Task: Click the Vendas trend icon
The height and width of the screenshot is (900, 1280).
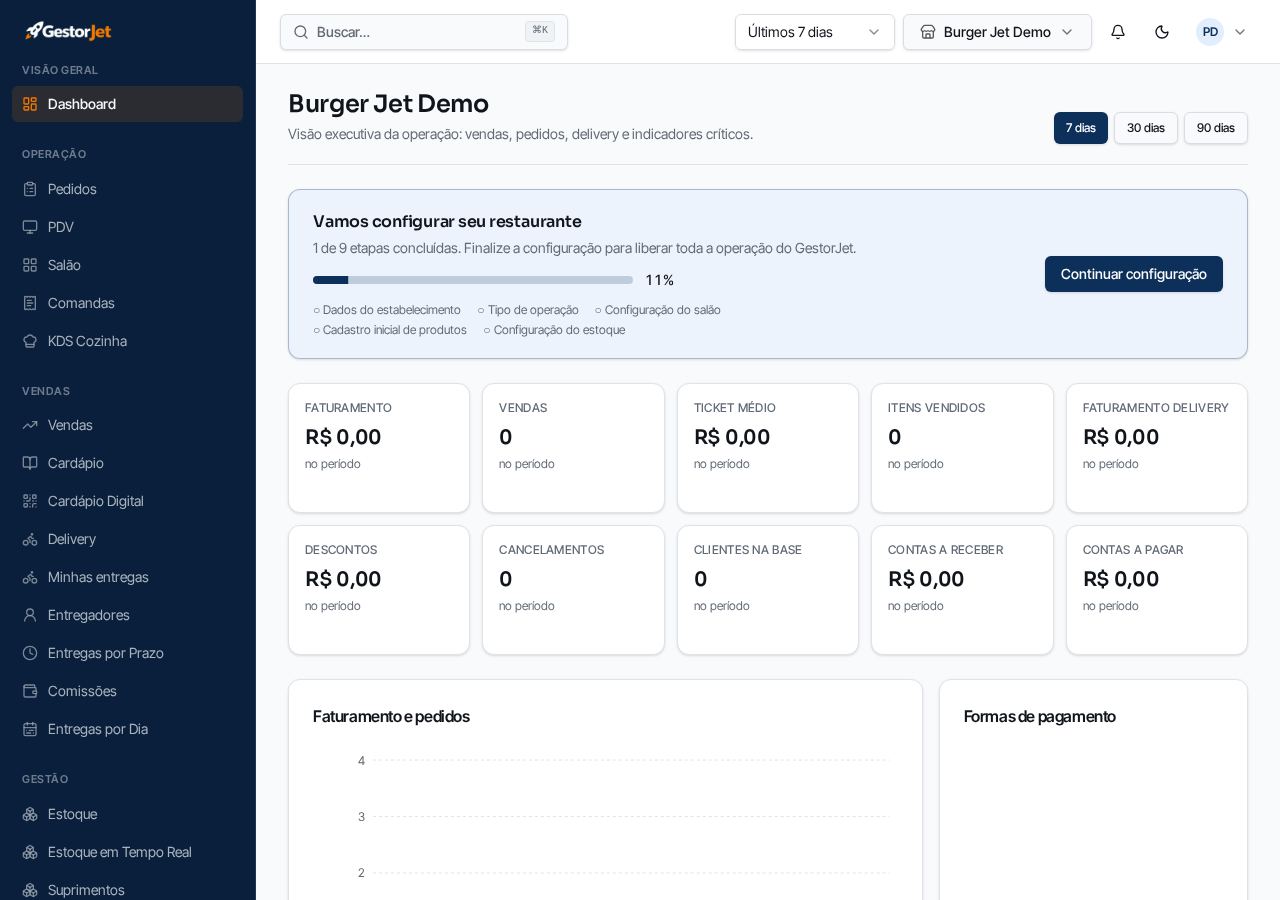Action: click(30, 425)
